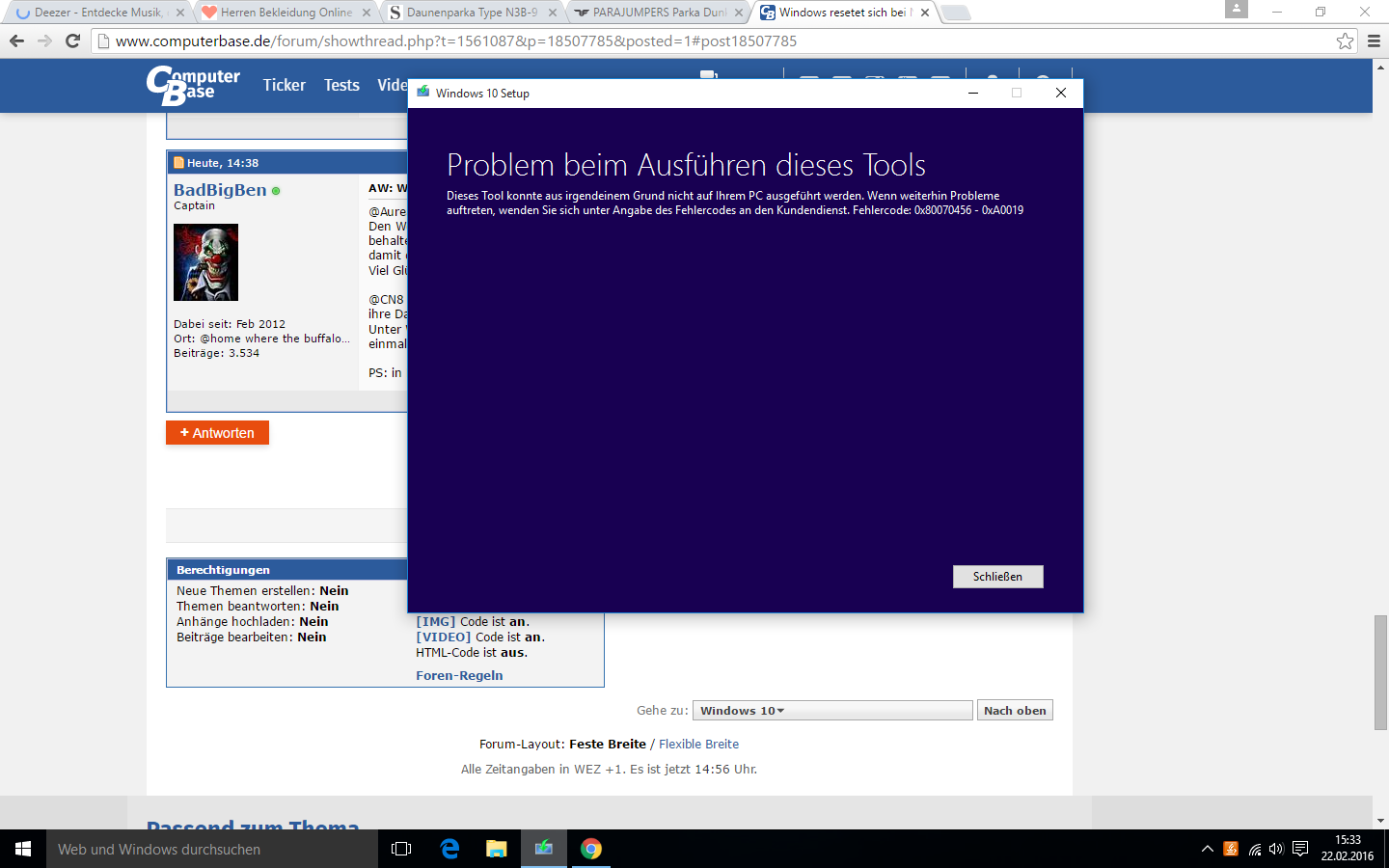Click the ComputerBase logo

tap(193, 85)
